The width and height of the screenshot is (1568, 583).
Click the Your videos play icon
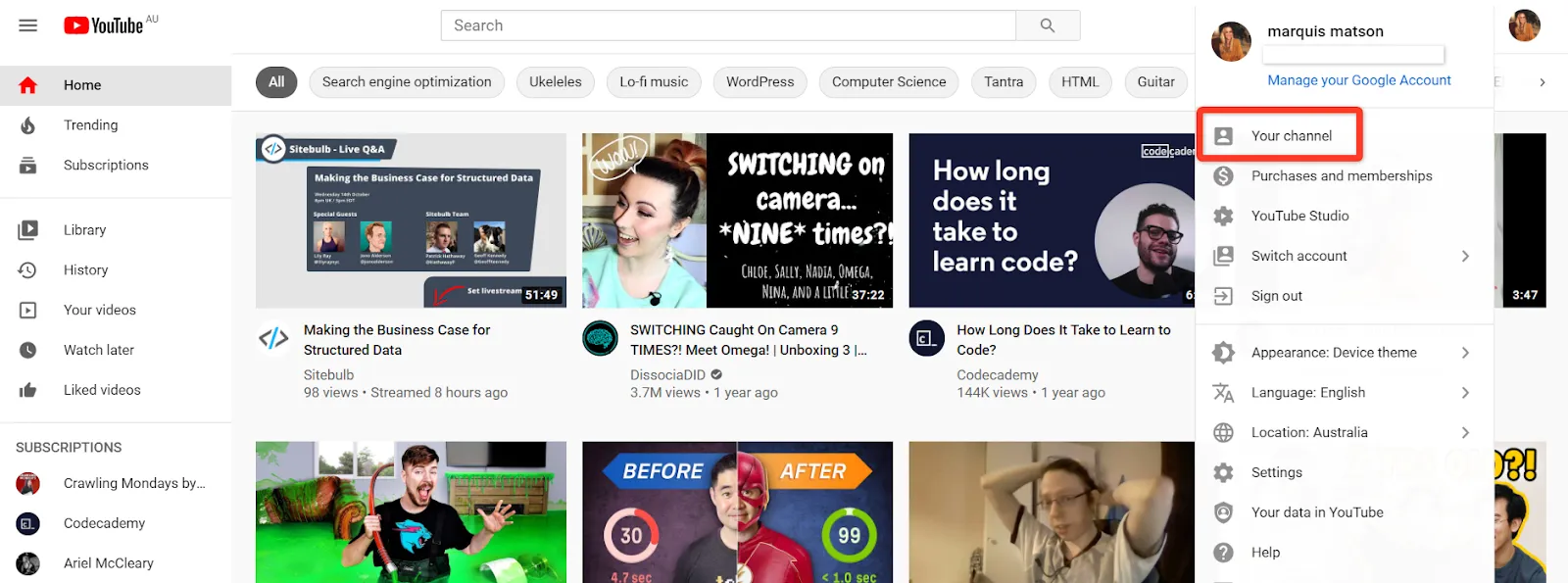[27, 311]
